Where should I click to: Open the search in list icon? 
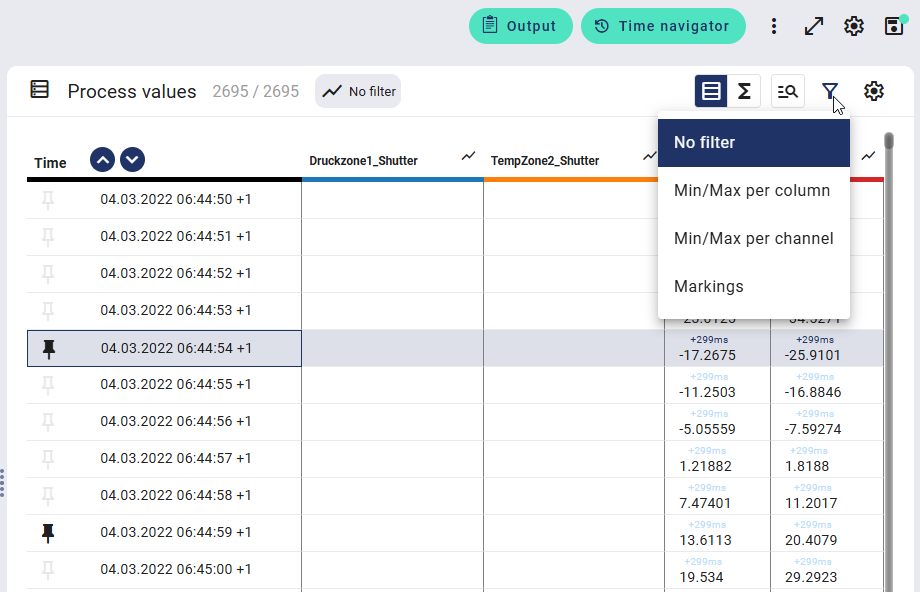[x=788, y=91]
